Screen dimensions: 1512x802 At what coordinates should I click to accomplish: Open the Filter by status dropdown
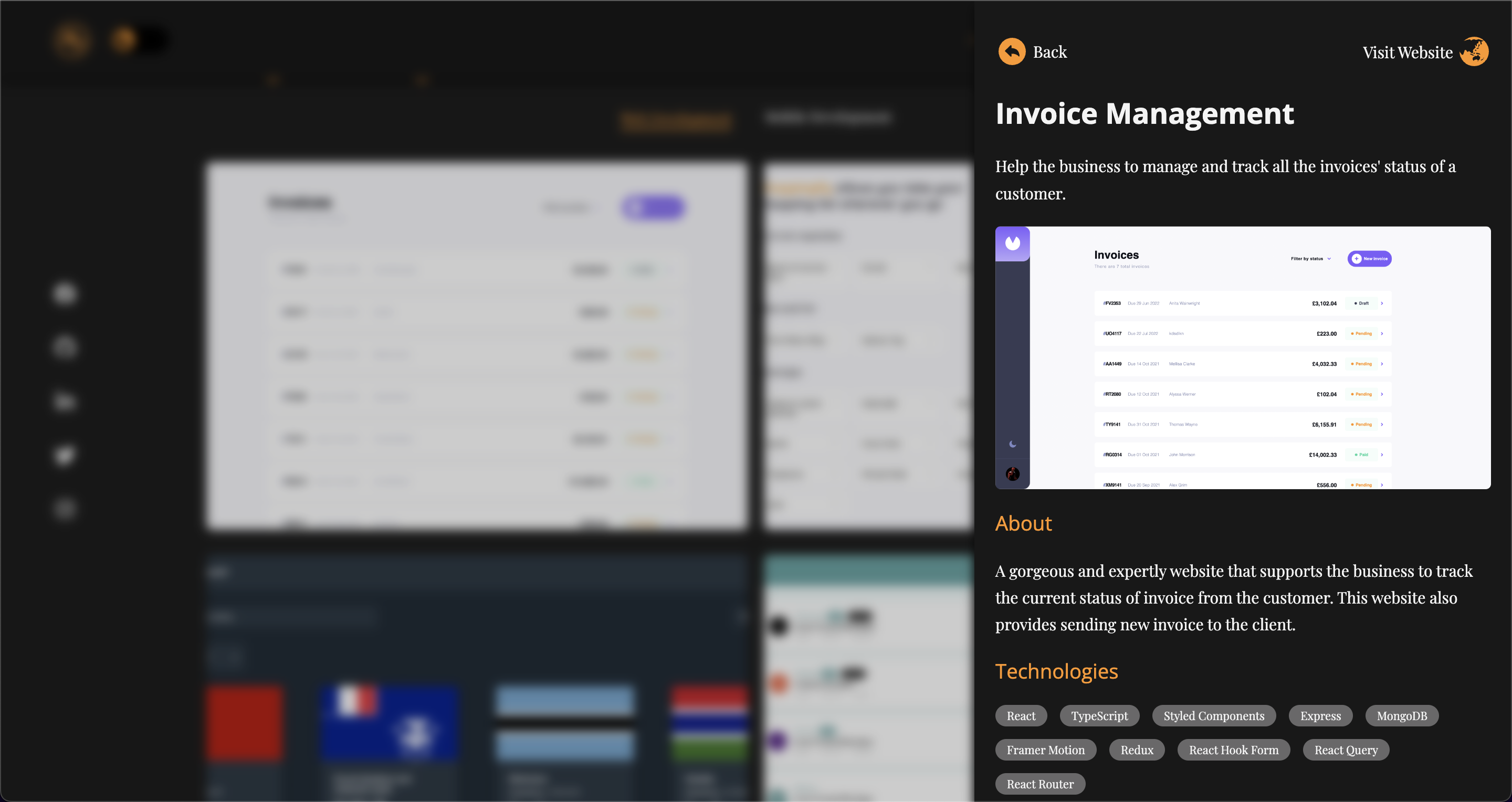[1309, 258]
